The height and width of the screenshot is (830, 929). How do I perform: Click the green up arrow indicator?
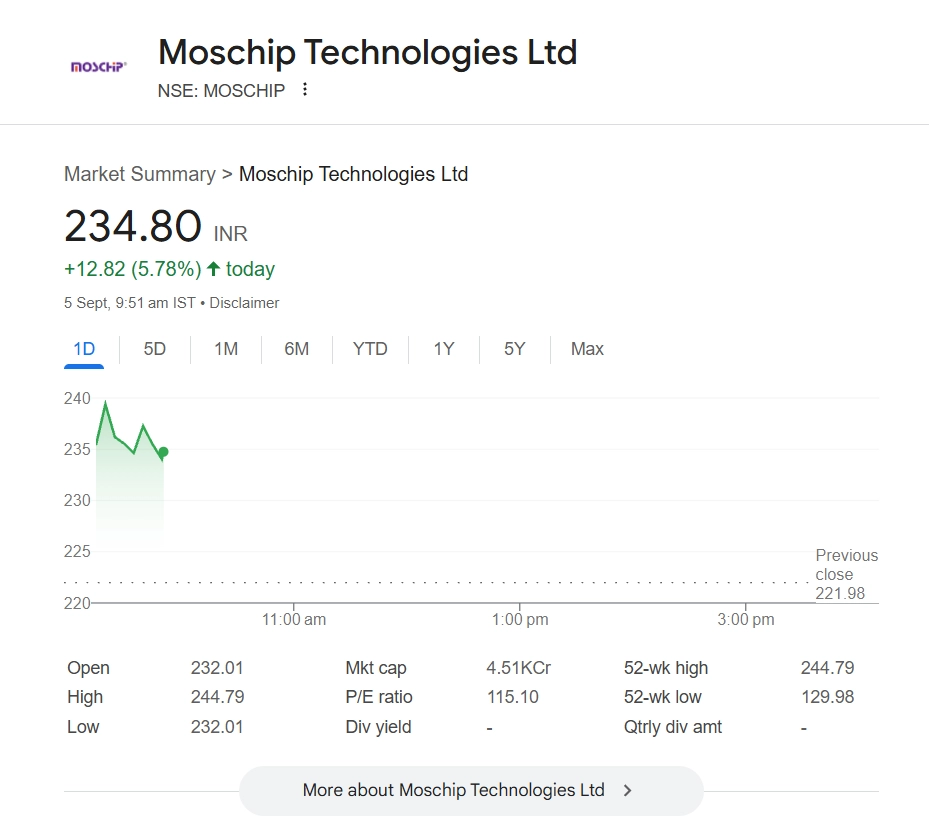coord(213,269)
